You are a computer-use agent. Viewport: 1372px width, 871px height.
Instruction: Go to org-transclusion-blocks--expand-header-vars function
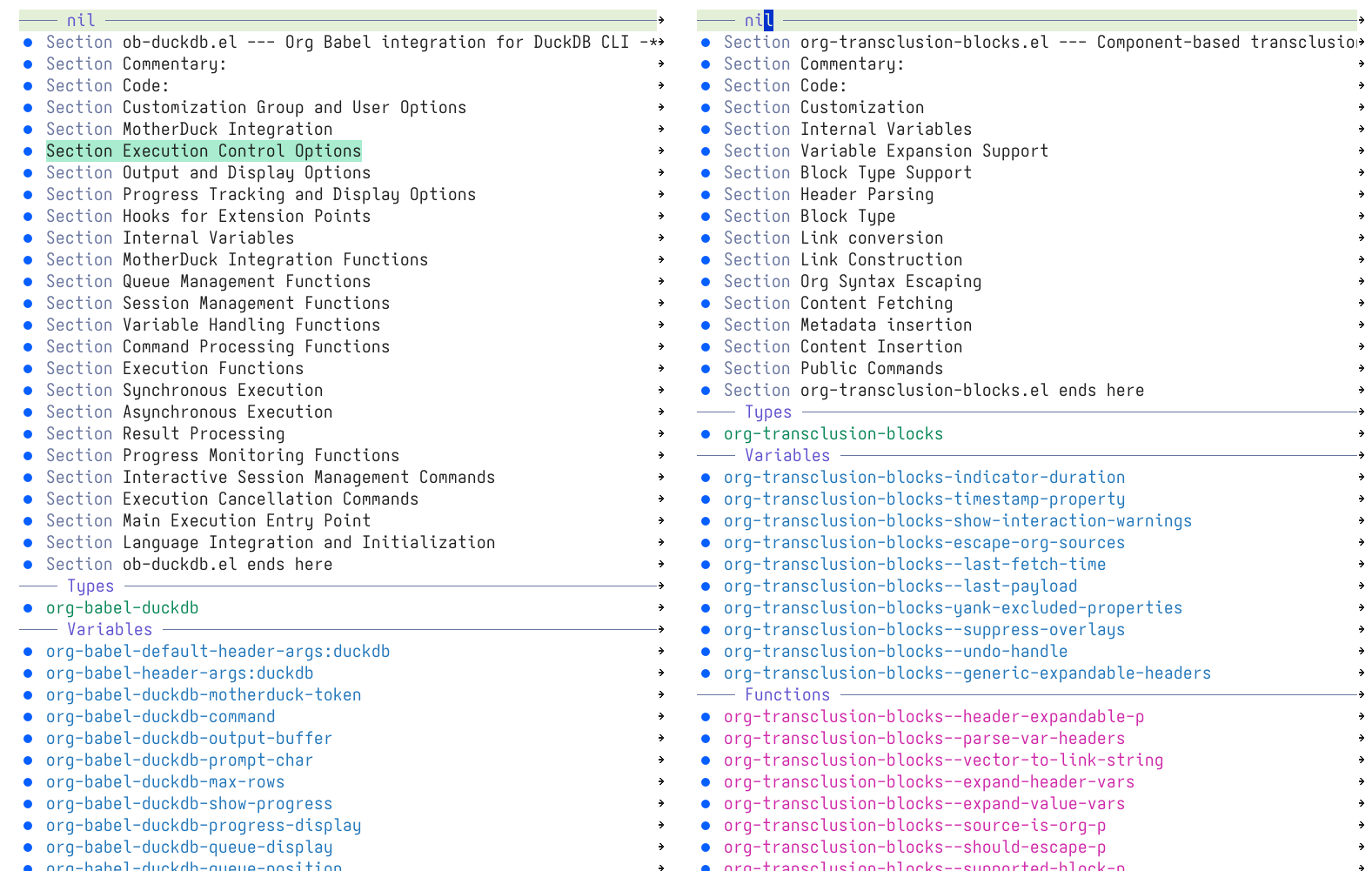tap(929, 781)
